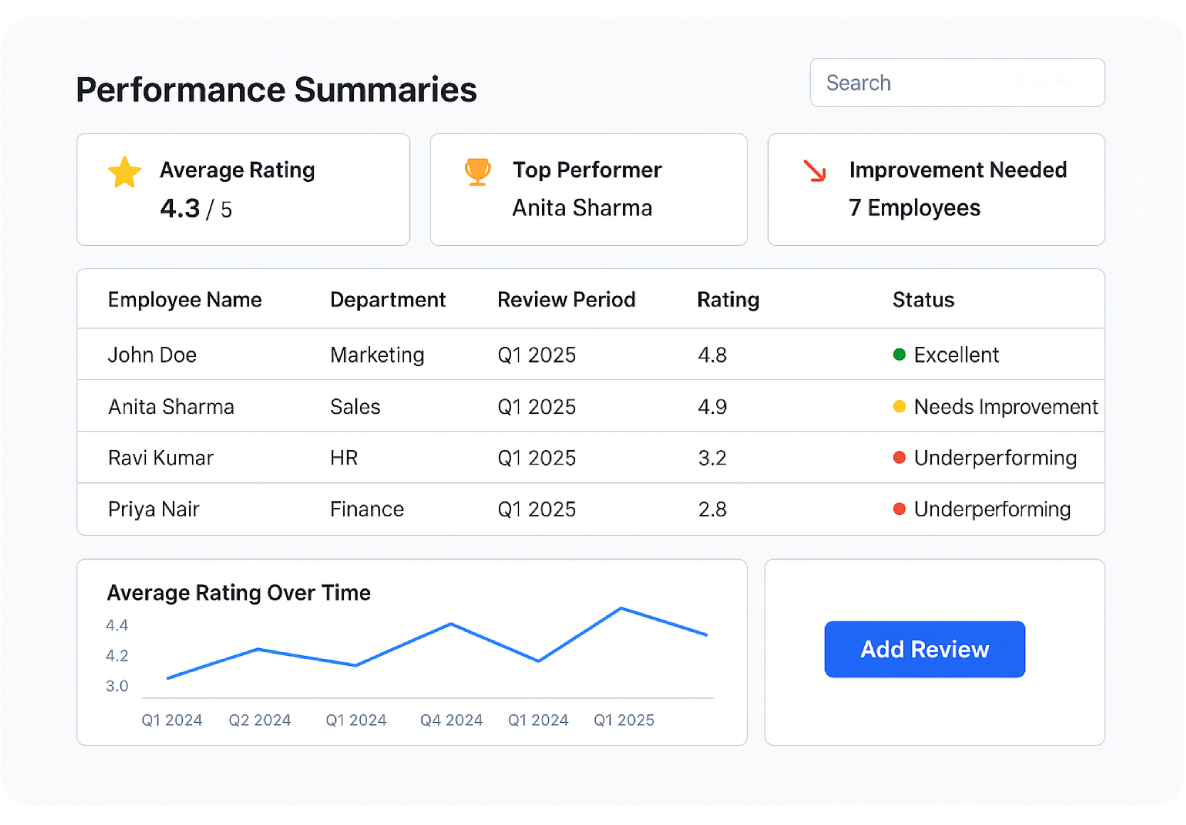Screen dimensions: 1186x825
Task: Click the Top Performer card title
Action: click(x=587, y=170)
